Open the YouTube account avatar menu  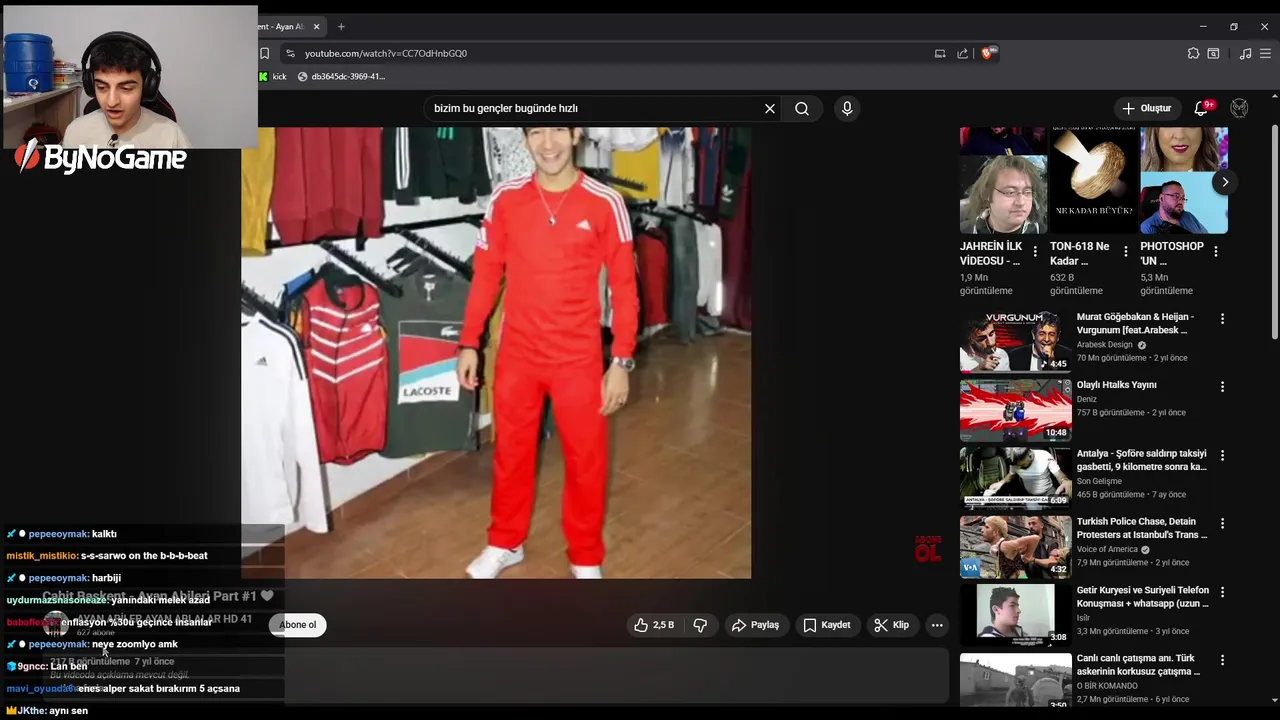point(1239,108)
